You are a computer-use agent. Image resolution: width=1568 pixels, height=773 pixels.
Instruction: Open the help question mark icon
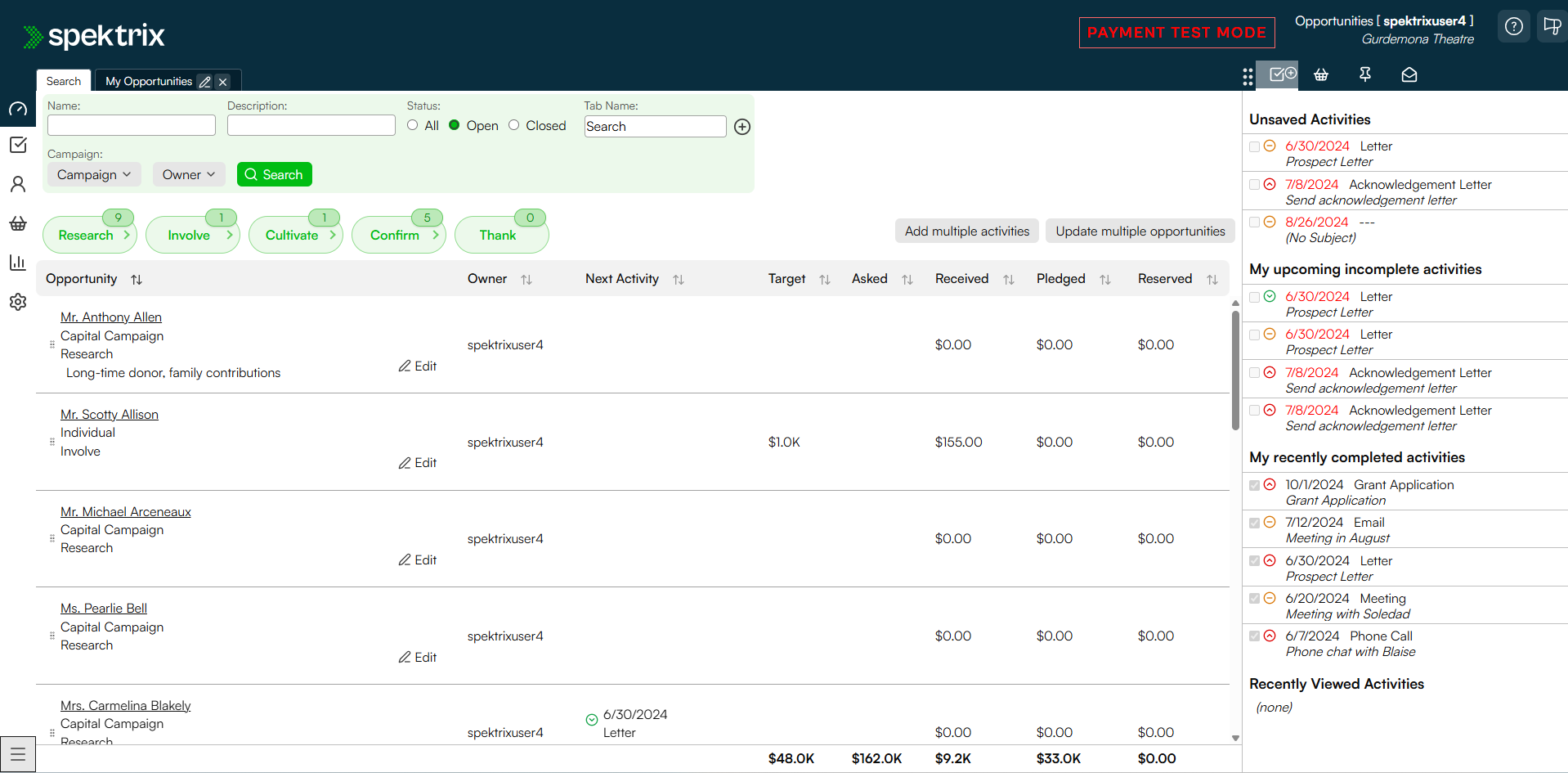[1514, 27]
